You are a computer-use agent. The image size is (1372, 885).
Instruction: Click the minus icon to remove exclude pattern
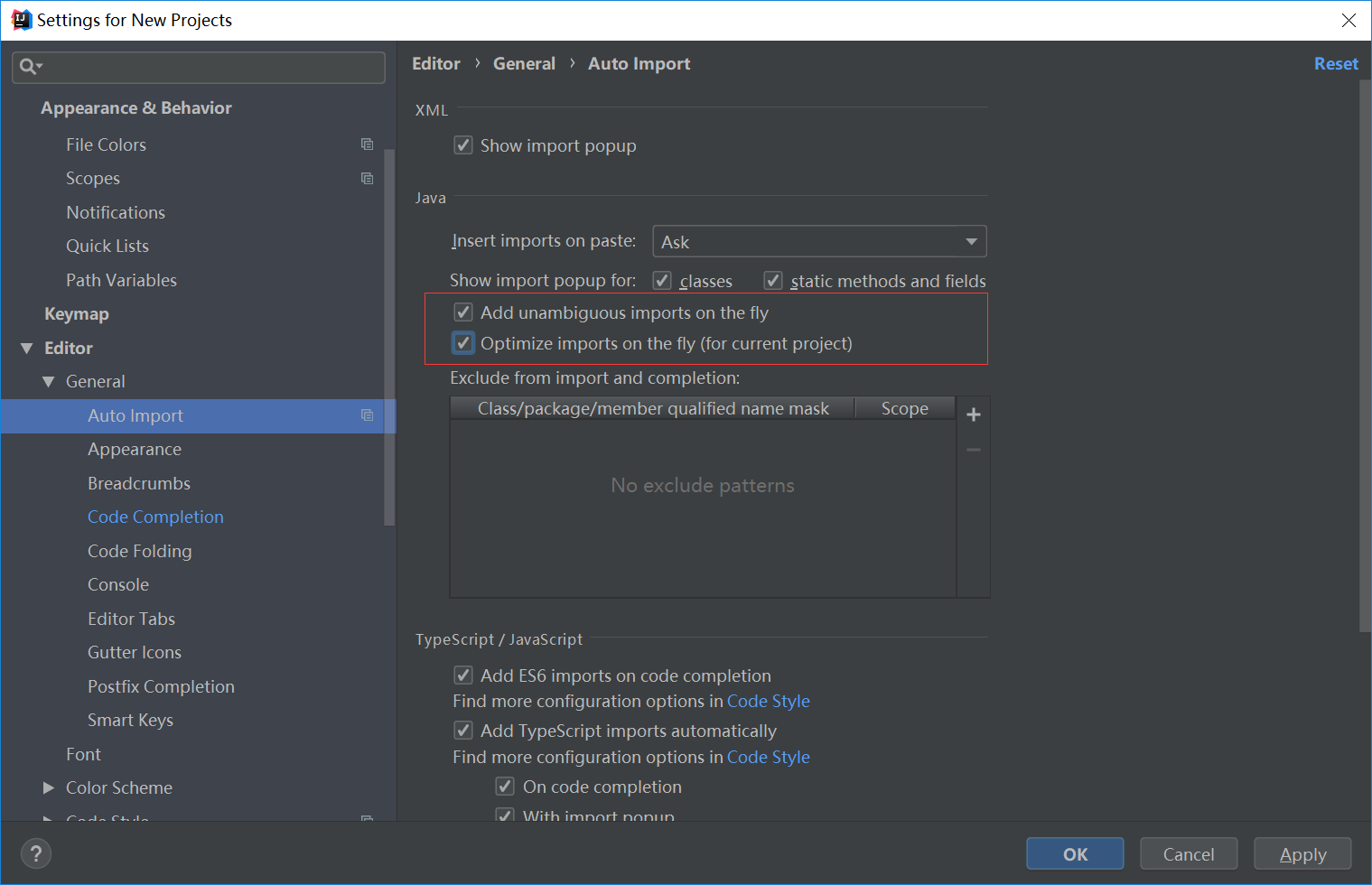pyautogui.click(x=974, y=450)
